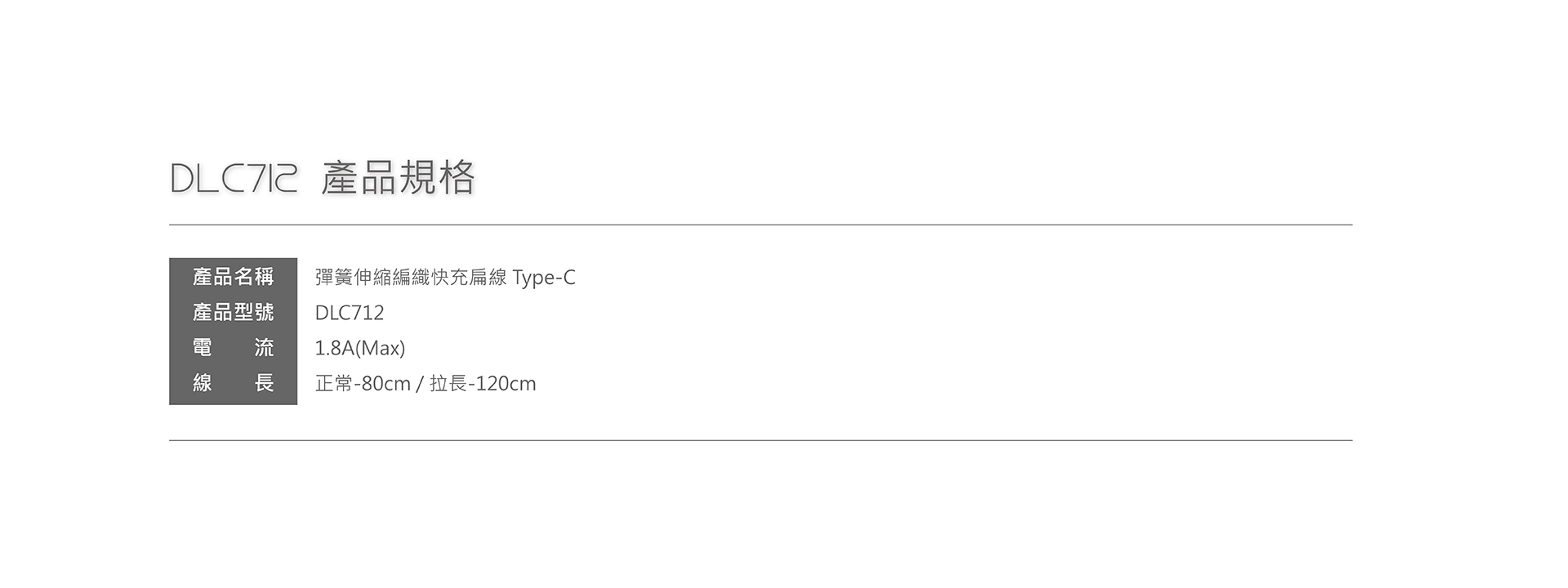
Task: Select the 產品型號 label cell
Action: pos(234,312)
